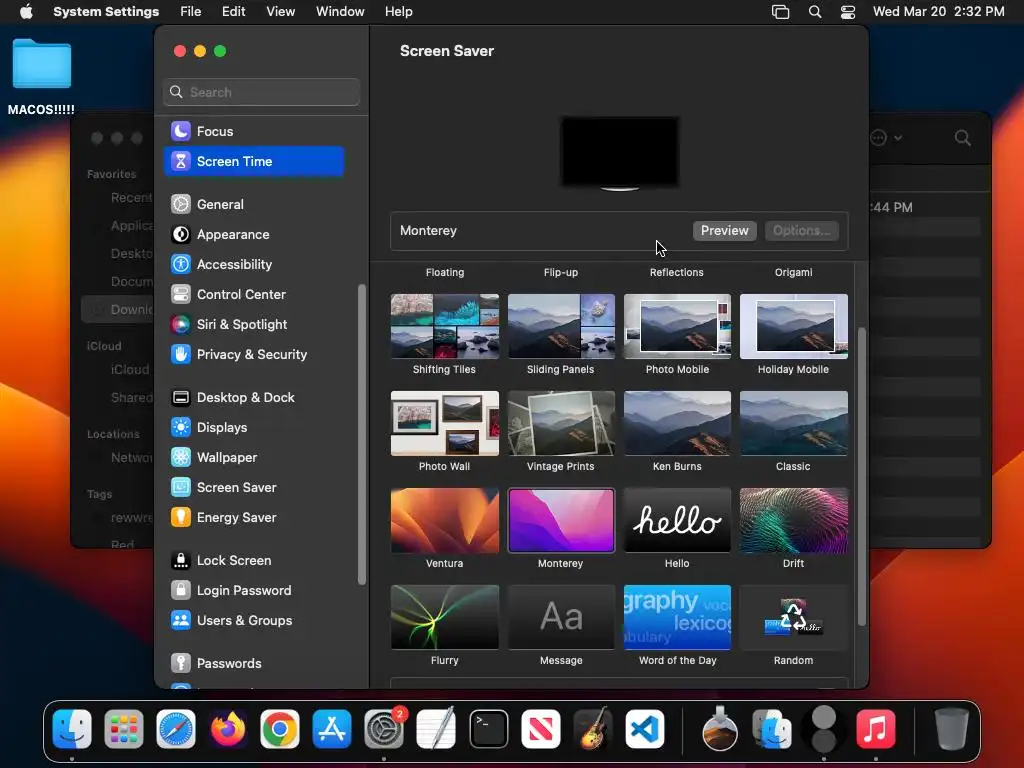This screenshot has width=1024, height=768.
Task: Open Trash in the Dock
Action: (x=952, y=729)
